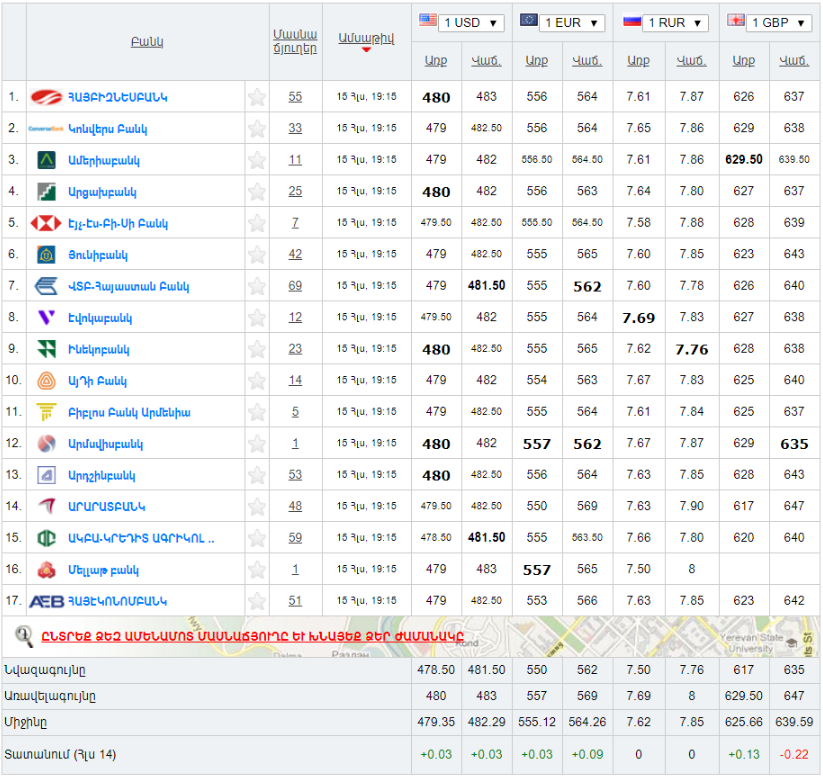Viewport: 823px width, 776px height.
Task: Open the 1 GBP currency dropdown
Action: click(x=778, y=23)
